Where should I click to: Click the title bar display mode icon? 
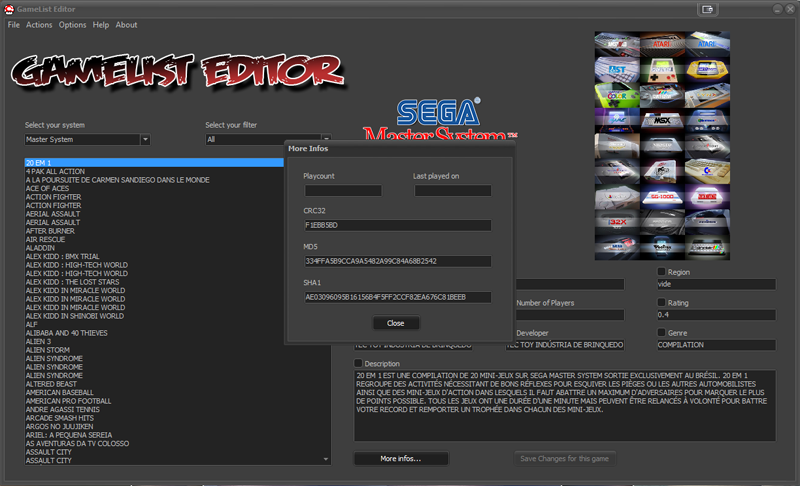(707, 9)
